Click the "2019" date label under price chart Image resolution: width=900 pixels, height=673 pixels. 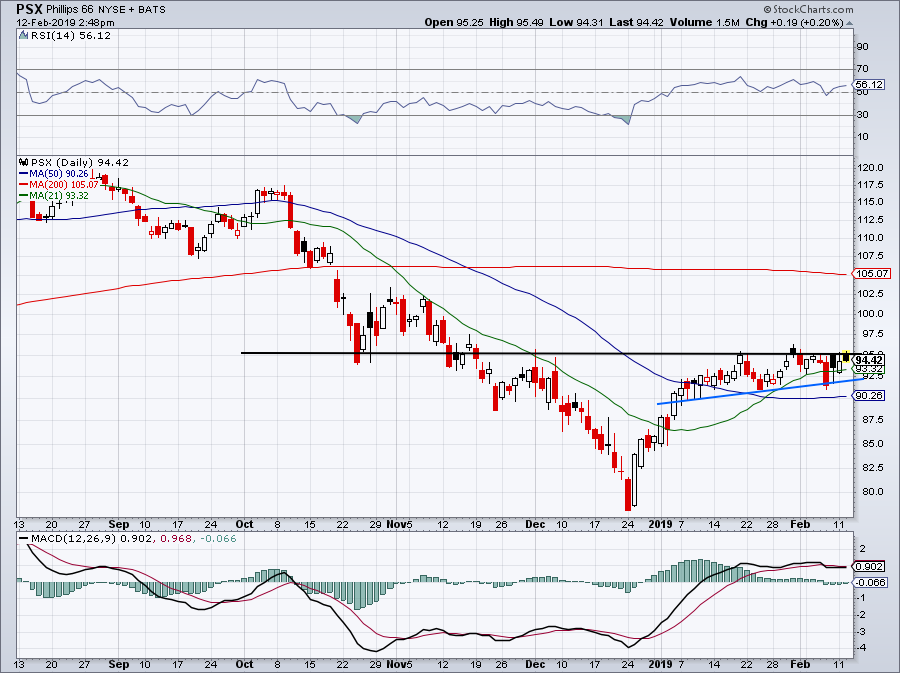[x=660, y=524]
